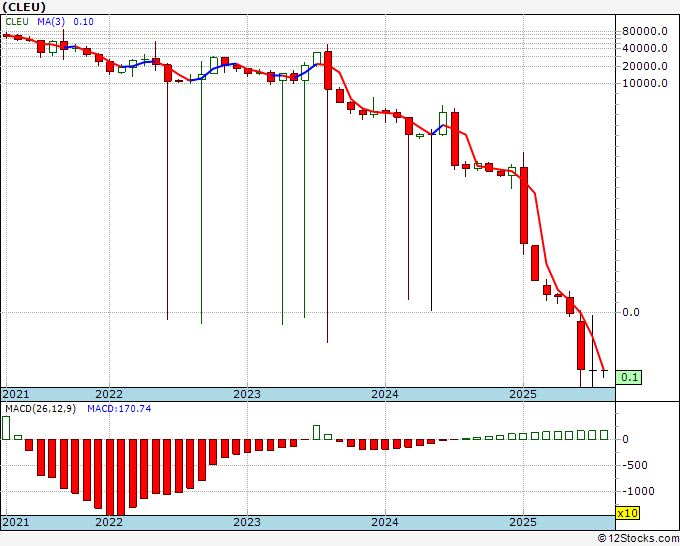The image size is (680, 546).
Task: Click the 2025 label on MACD timeline
Action: [523, 522]
